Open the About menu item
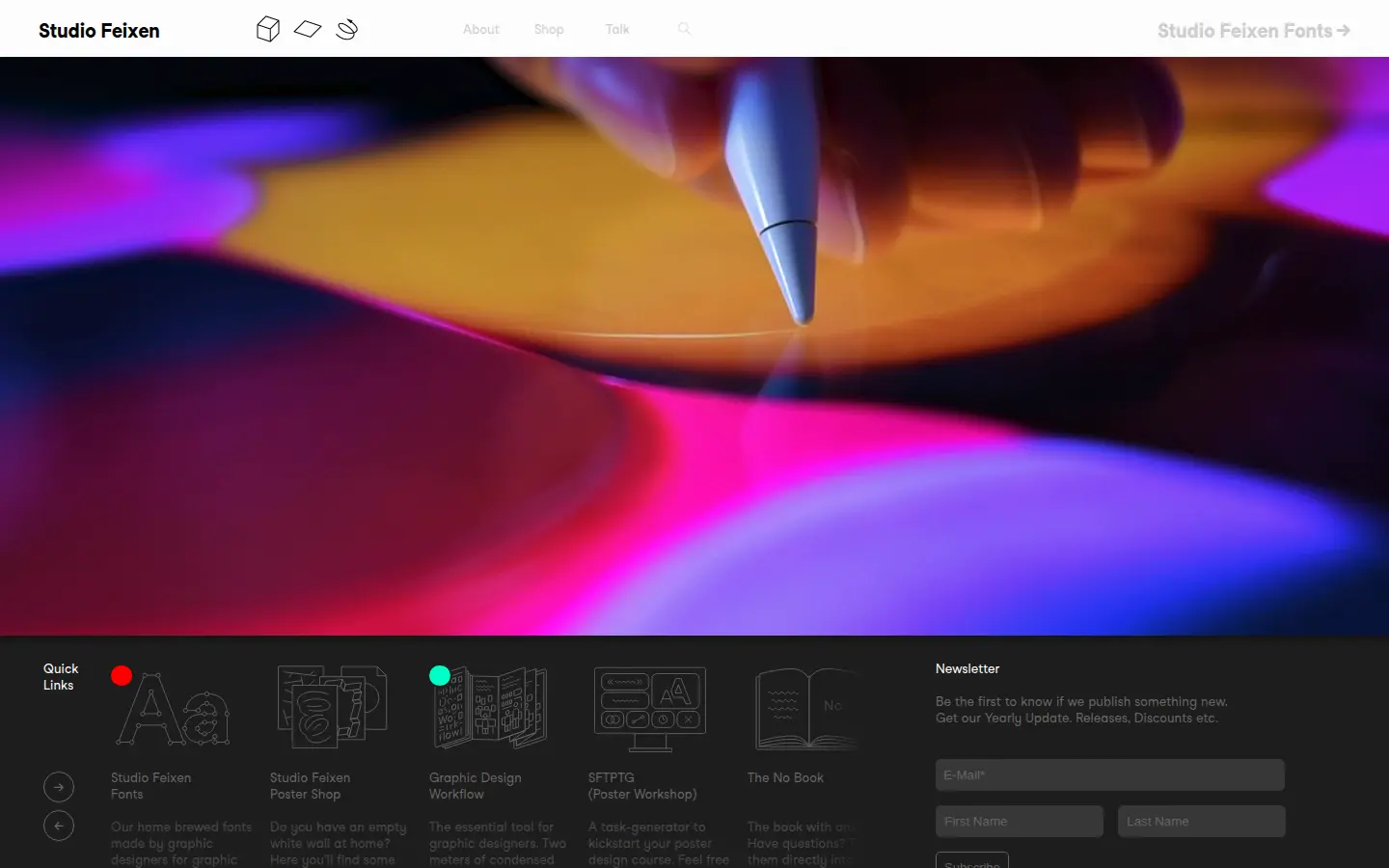Screen dimensions: 1389x868 [x=480, y=29]
